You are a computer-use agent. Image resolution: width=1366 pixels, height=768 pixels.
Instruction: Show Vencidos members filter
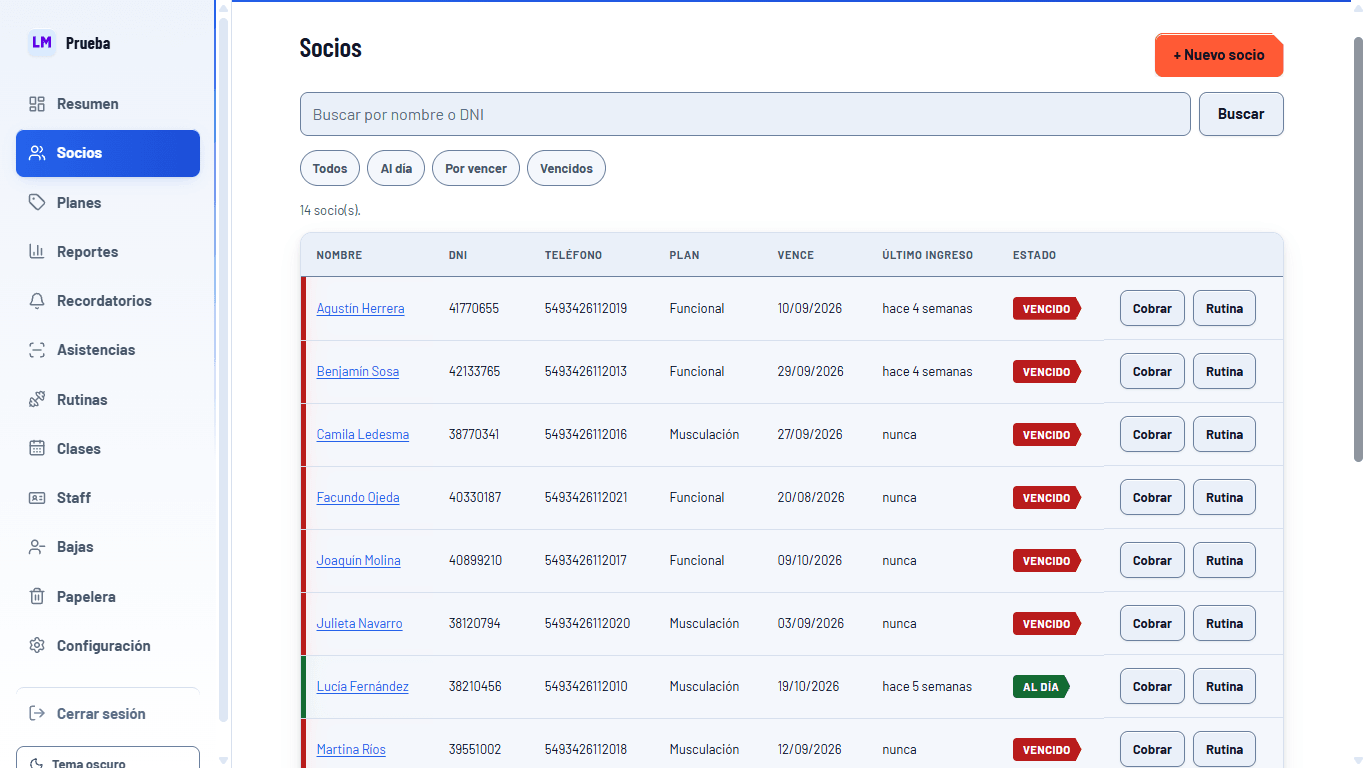(x=566, y=168)
